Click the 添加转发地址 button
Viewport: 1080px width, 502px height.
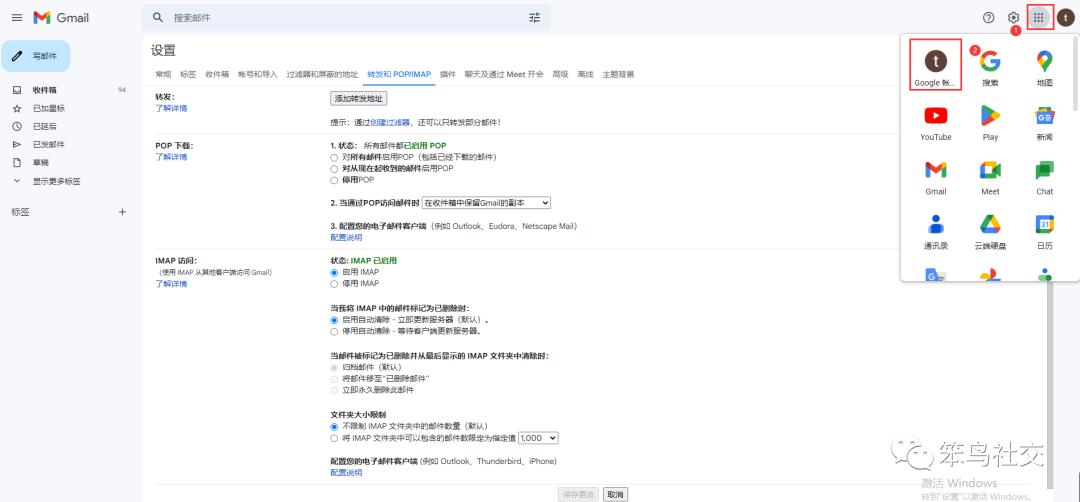click(359, 98)
